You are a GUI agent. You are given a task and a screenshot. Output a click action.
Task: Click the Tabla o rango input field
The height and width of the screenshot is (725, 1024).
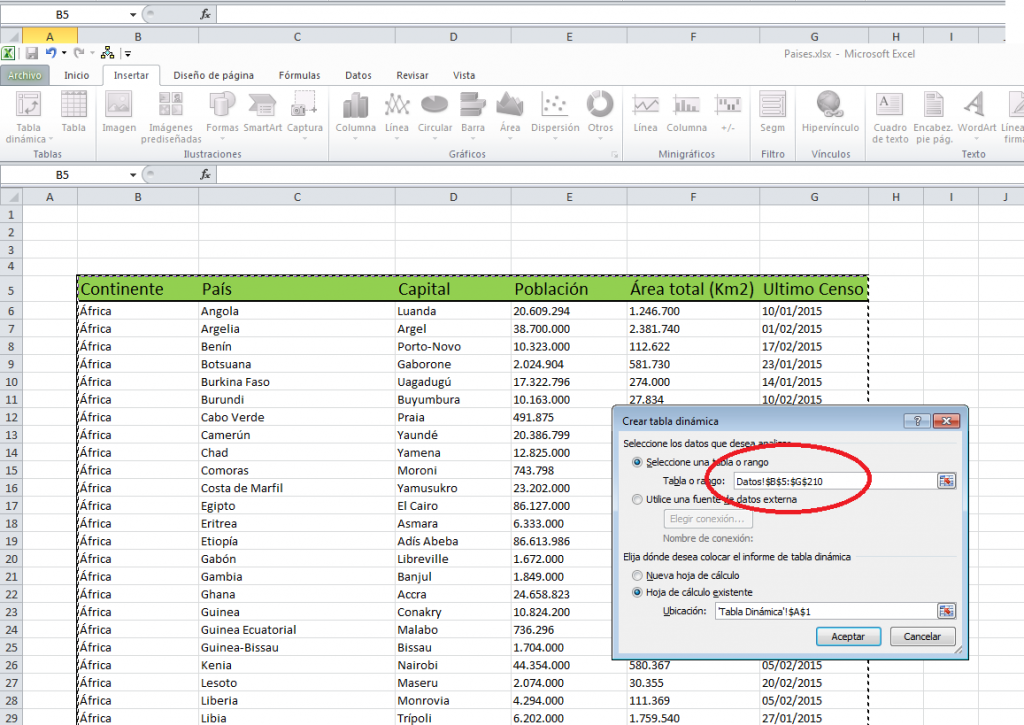(x=835, y=481)
